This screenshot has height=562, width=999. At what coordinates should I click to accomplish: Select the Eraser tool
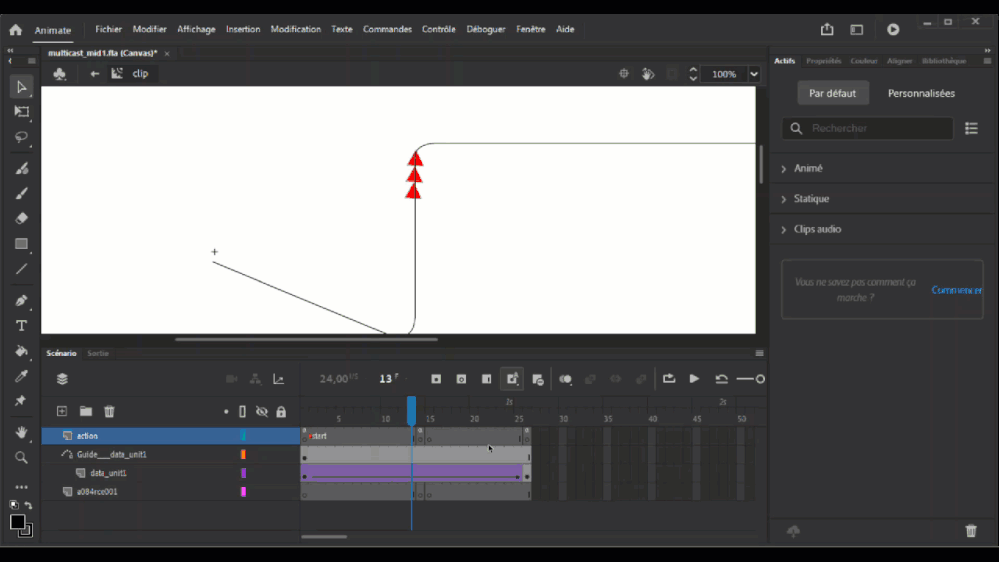coord(22,219)
